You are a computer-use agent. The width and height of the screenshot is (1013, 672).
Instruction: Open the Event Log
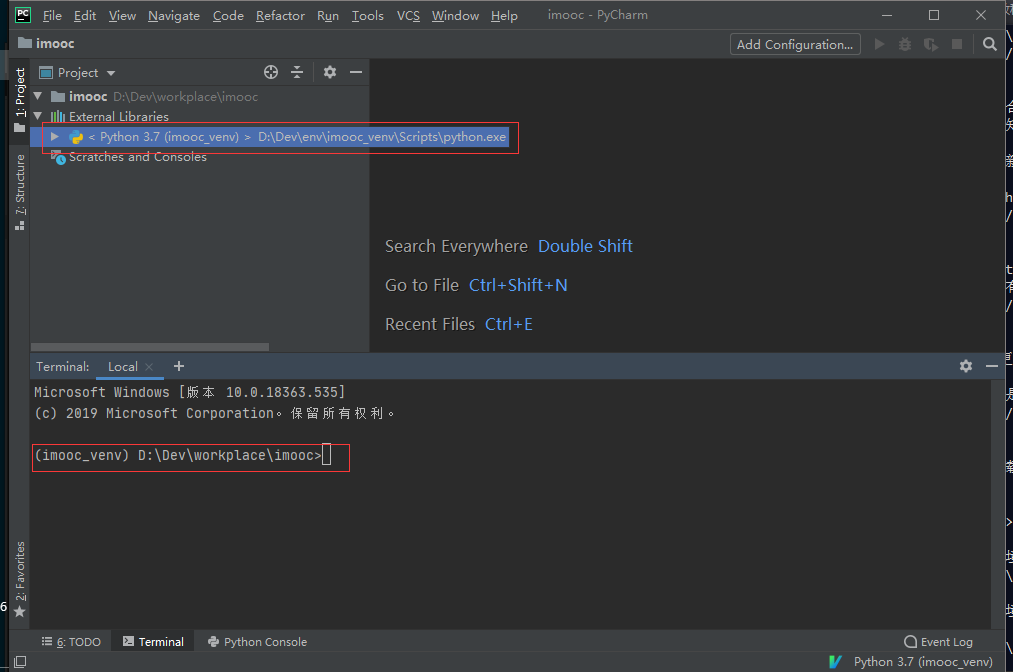coord(939,642)
